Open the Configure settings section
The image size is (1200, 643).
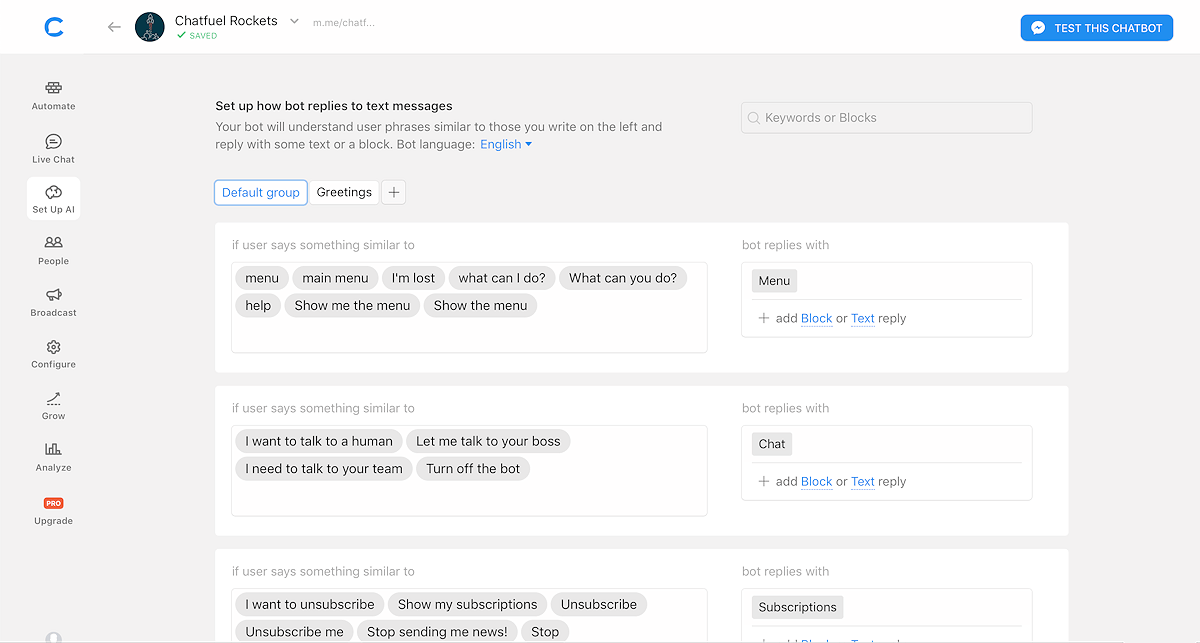[54, 354]
